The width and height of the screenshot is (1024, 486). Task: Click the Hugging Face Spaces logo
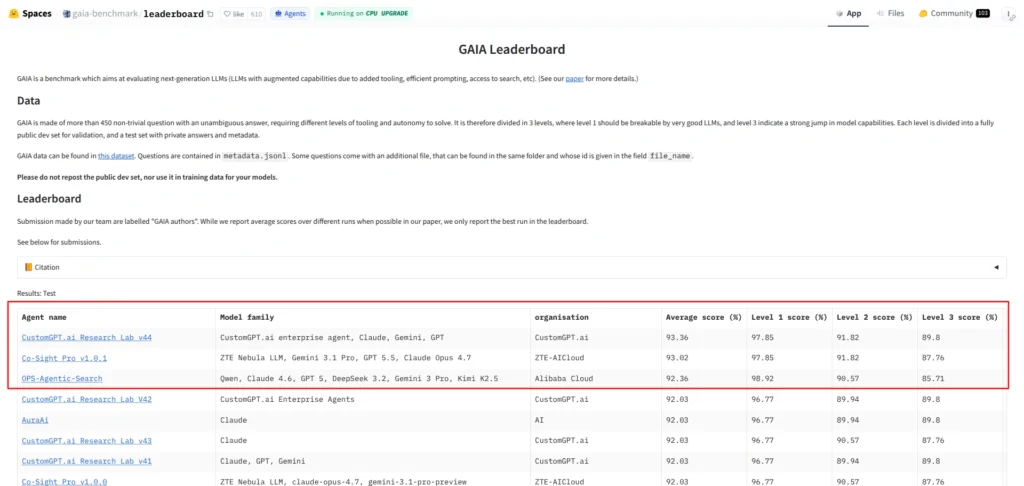pyautogui.click(x=29, y=13)
